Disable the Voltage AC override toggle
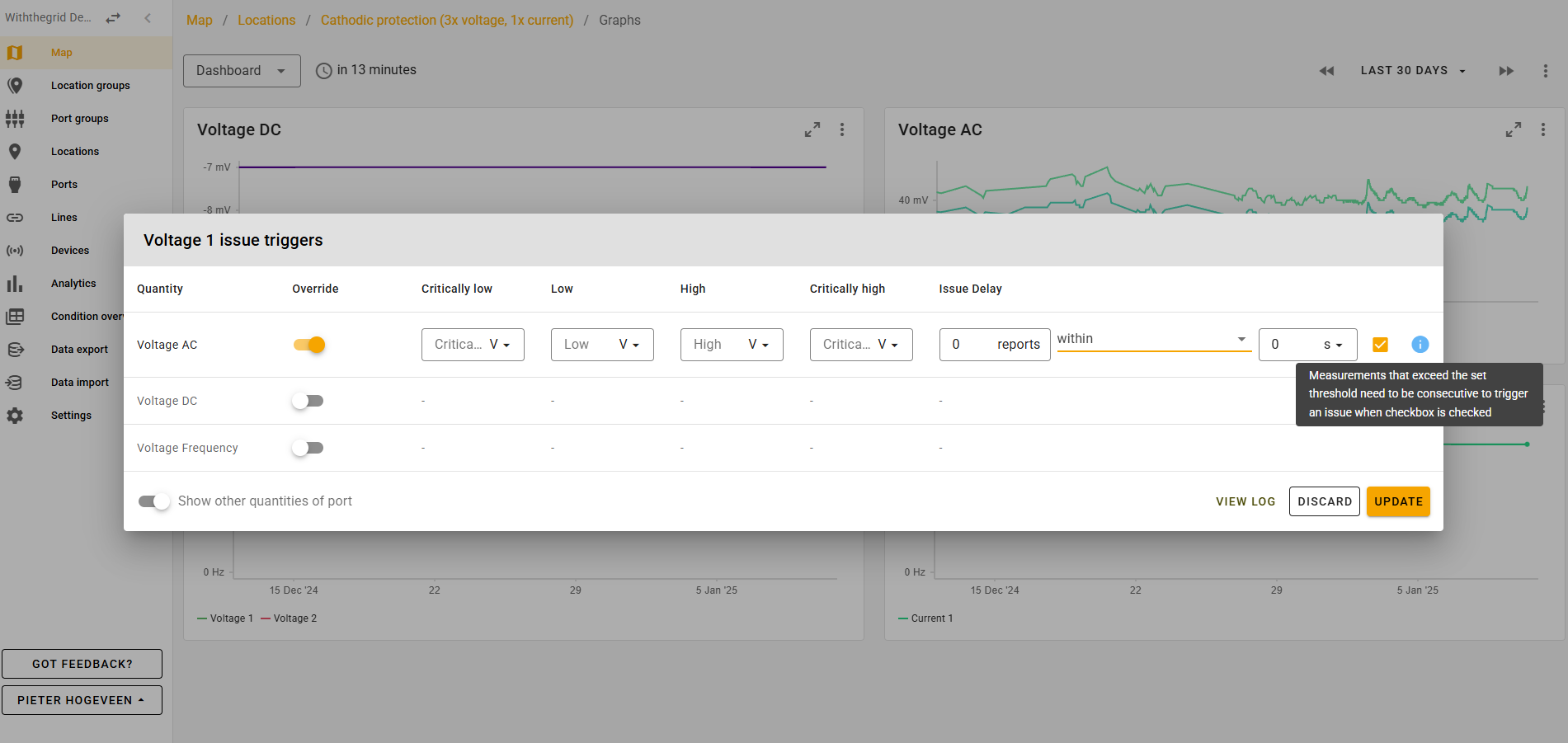The height and width of the screenshot is (743, 1568). (309, 345)
